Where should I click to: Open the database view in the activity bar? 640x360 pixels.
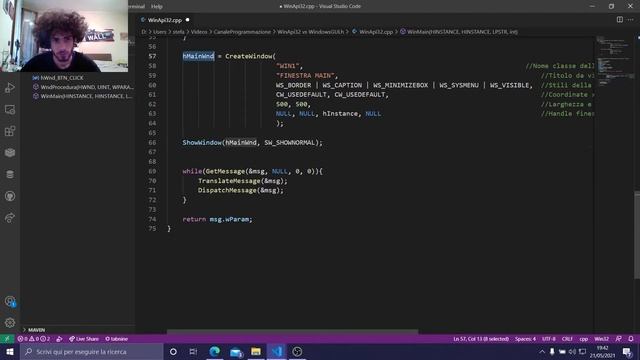[x=10, y=174]
